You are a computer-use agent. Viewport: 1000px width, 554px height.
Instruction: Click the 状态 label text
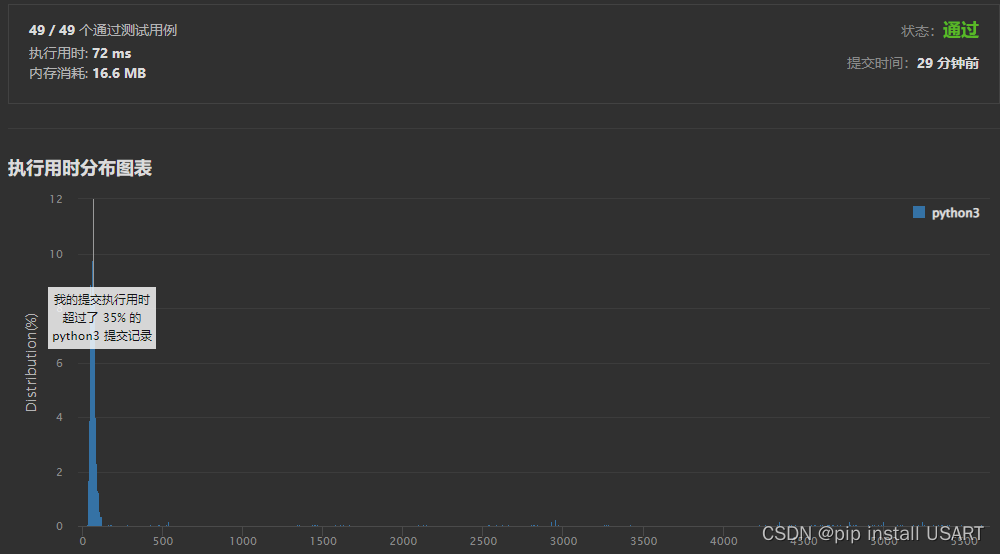tap(918, 31)
